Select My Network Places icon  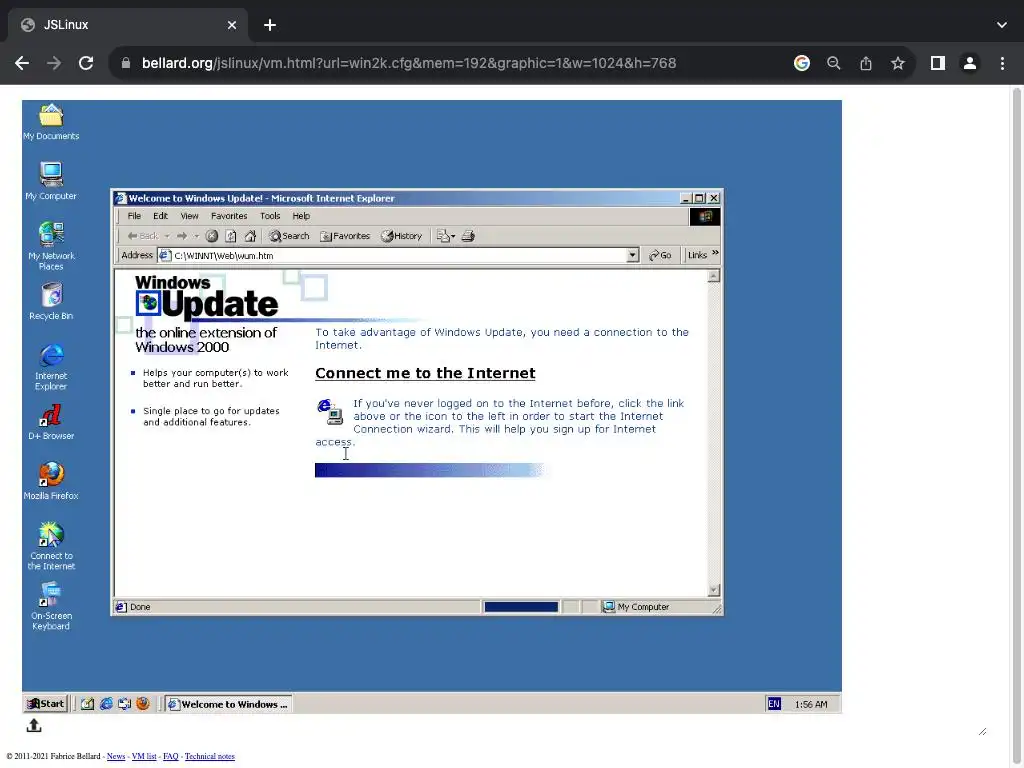(x=51, y=246)
